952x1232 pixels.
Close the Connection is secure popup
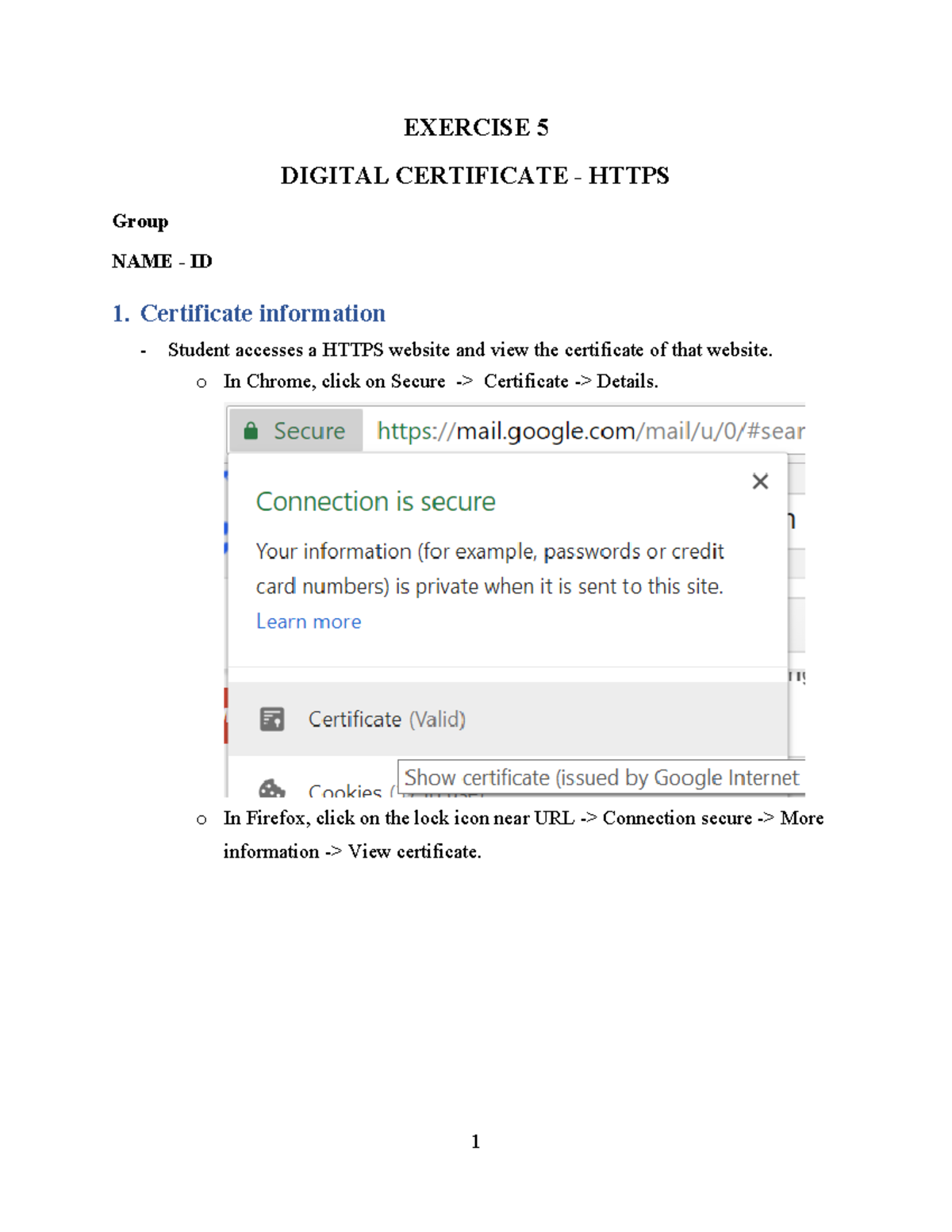pos(760,482)
